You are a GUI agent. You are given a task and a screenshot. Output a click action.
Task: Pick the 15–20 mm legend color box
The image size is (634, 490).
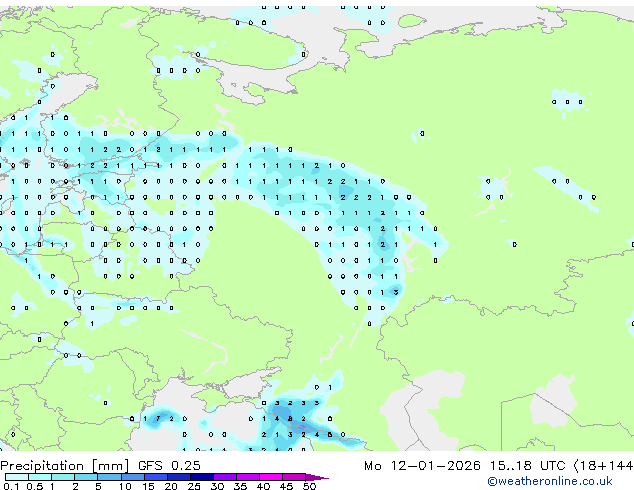(x=156, y=477)
